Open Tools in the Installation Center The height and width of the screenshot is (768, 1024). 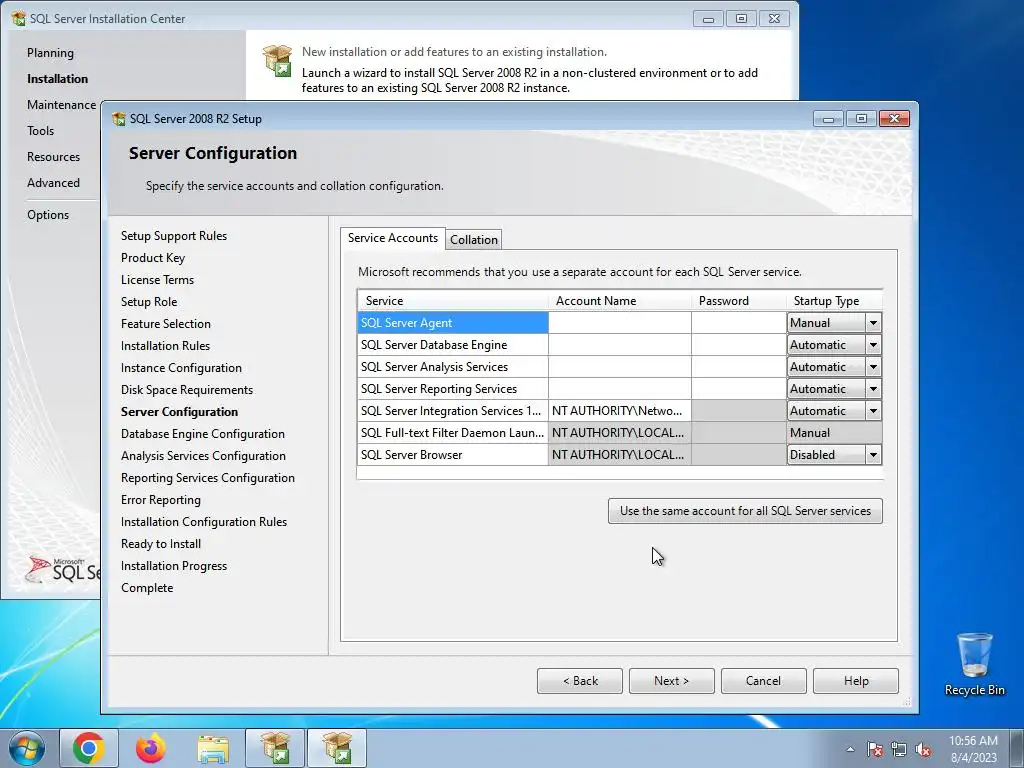[40, 131]
